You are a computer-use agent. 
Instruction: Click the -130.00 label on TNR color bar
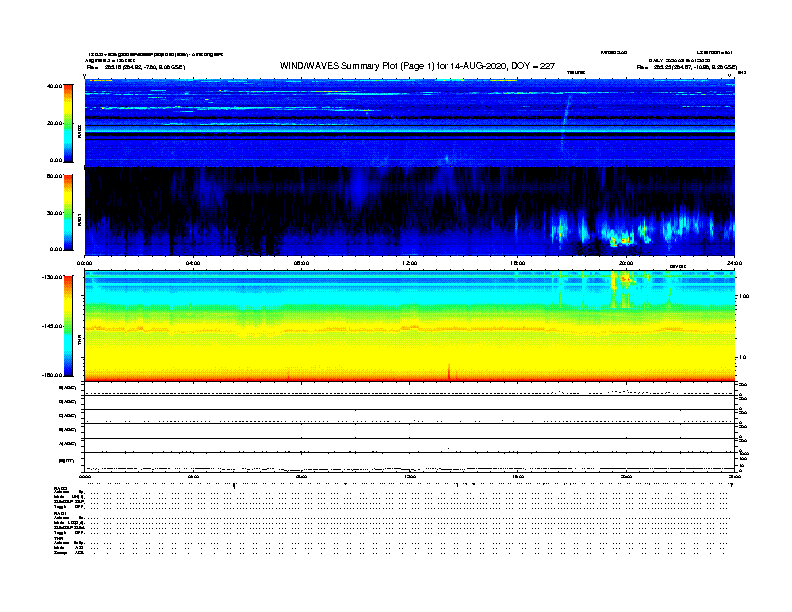pos(53,277)
